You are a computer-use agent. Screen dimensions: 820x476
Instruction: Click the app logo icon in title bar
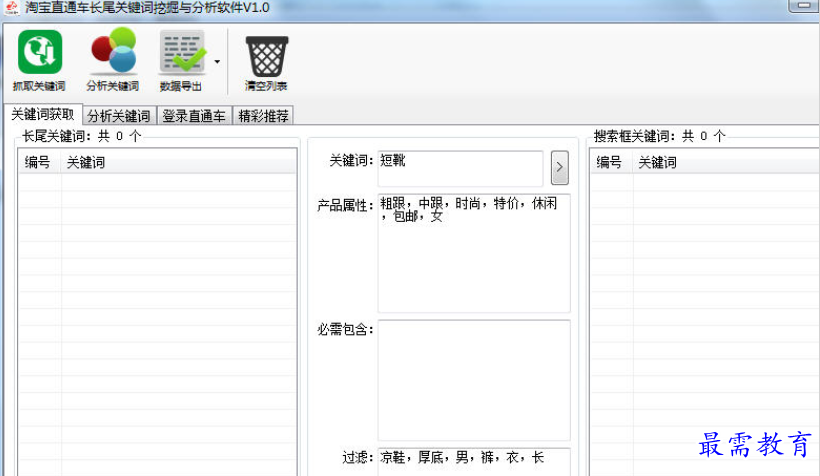(x=12, y=8)
